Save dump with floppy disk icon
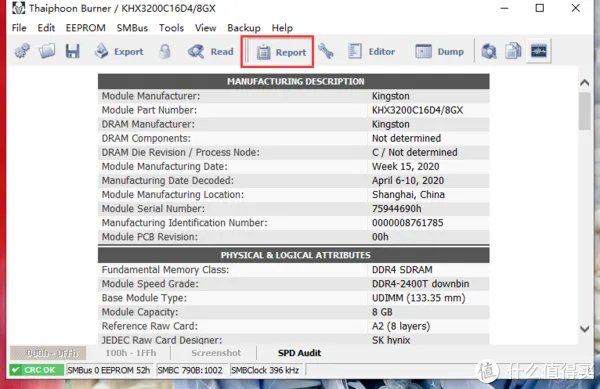Screen dimensions: 600x389 72,51
